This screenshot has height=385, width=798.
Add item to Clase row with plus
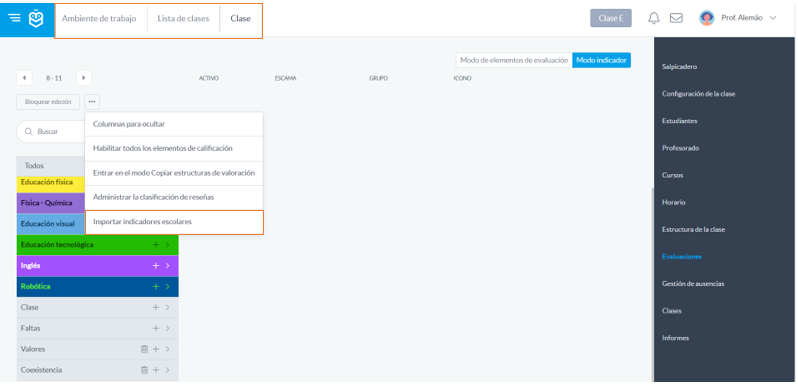156,308
